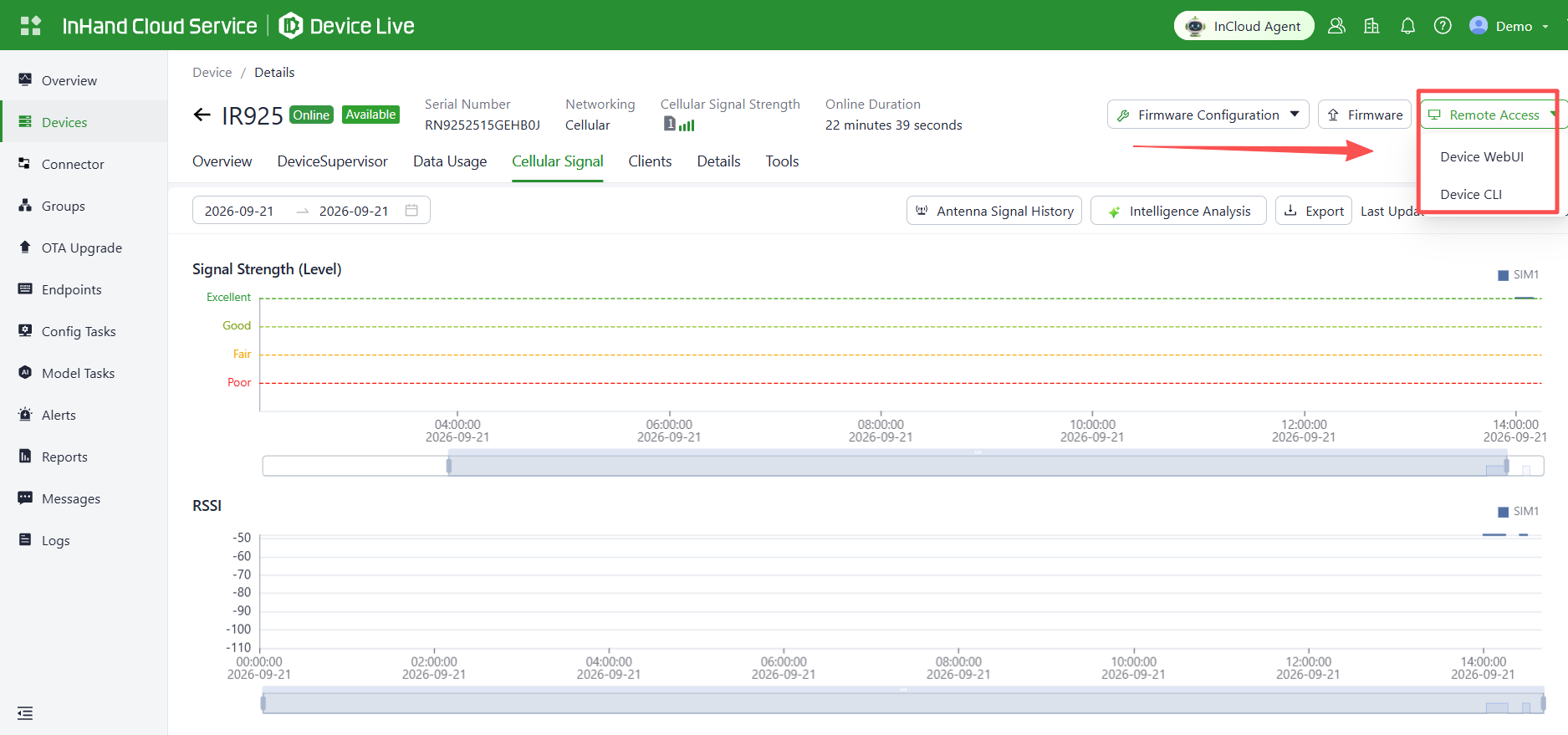Open the date range calendar icon
The image size is (1568, 735).
pyautogui.click(x=411, y=210)
